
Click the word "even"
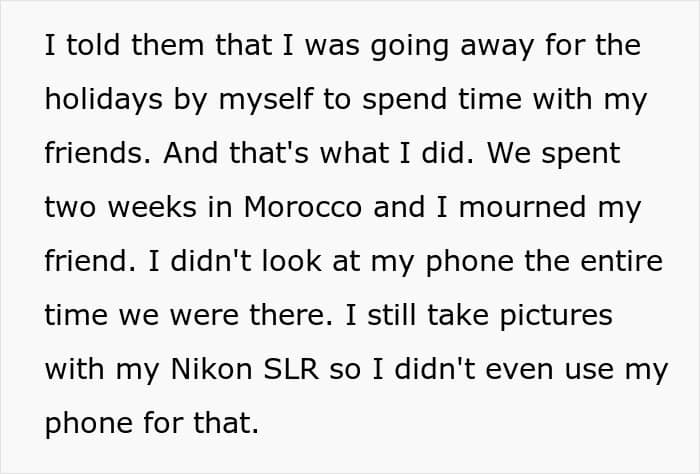[x=489, y=370]
